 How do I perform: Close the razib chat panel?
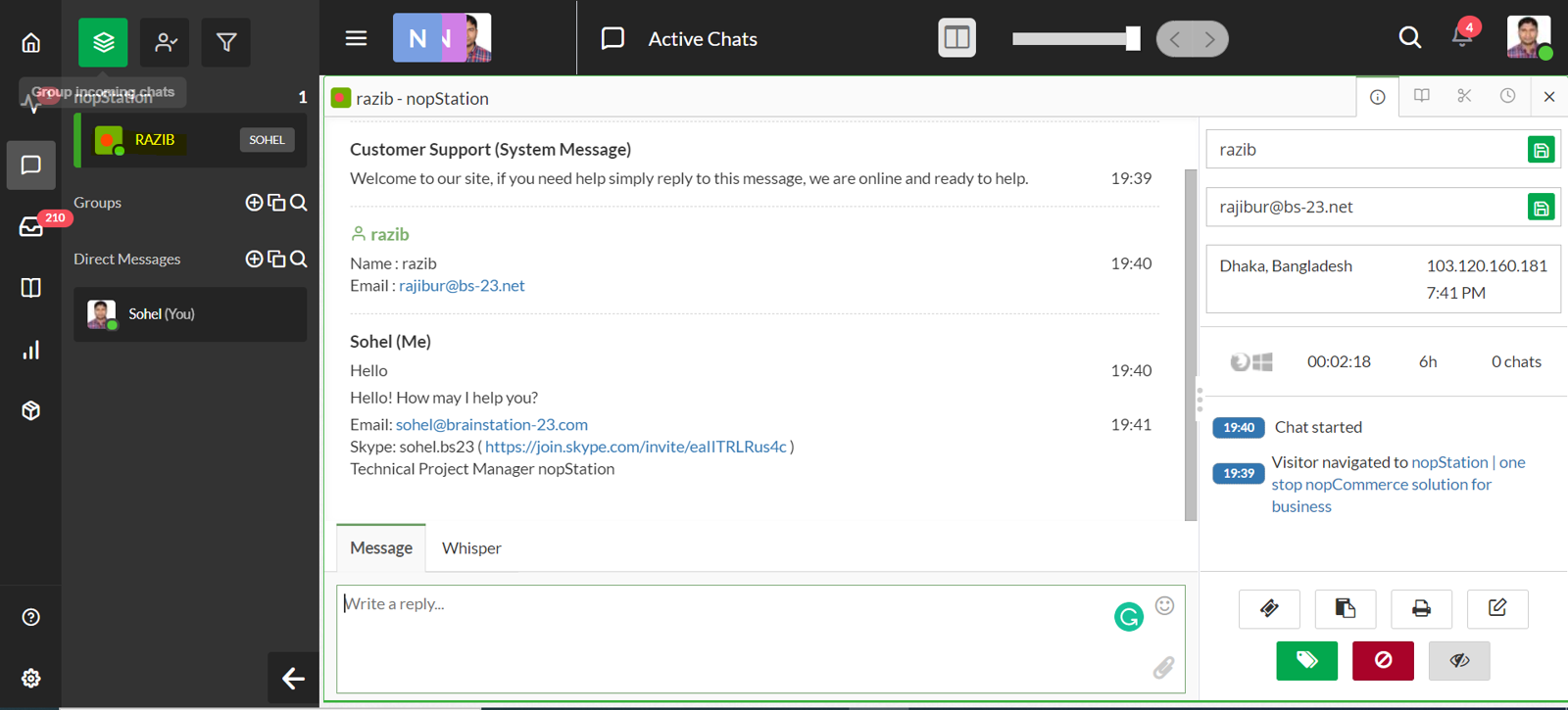click(x=1549, y=97)
